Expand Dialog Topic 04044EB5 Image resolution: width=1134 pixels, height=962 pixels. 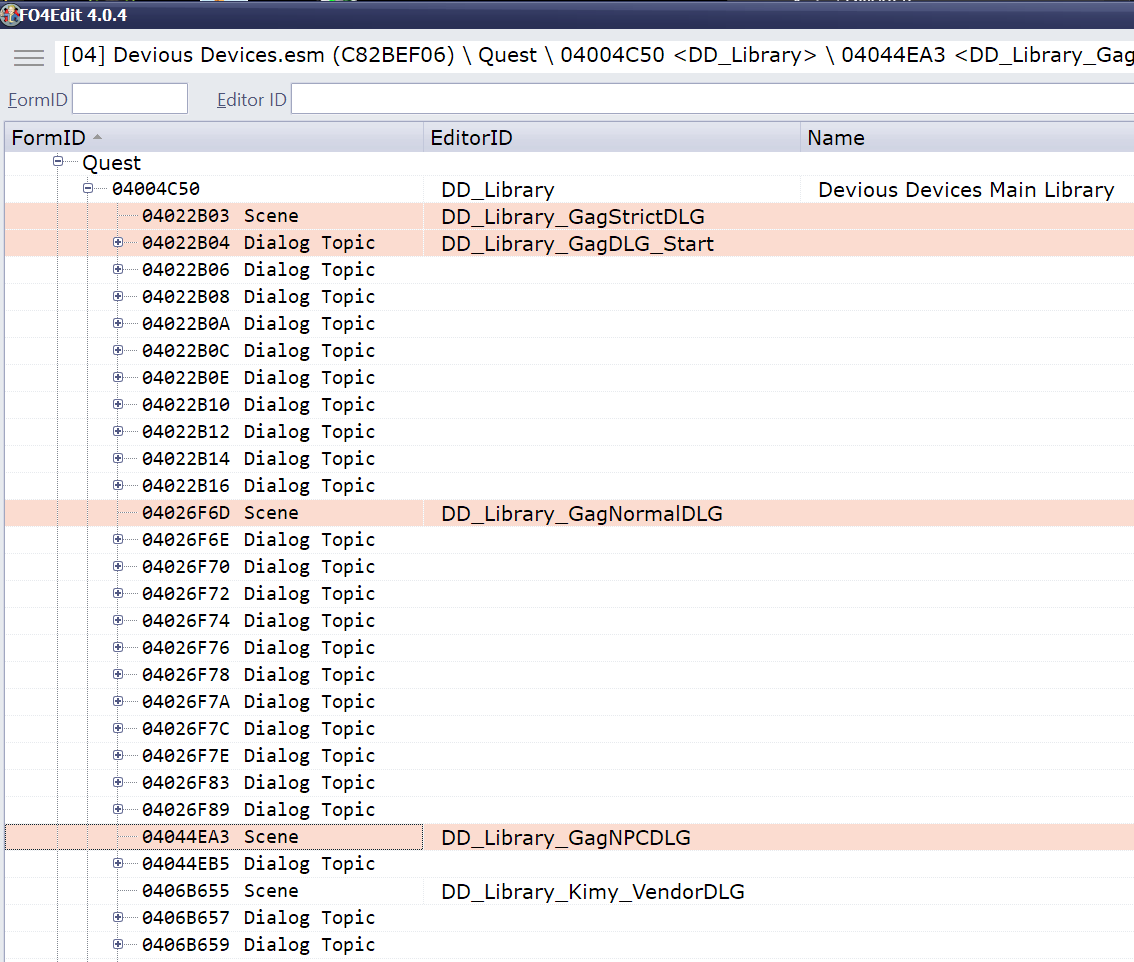click(x=118, y=863)
